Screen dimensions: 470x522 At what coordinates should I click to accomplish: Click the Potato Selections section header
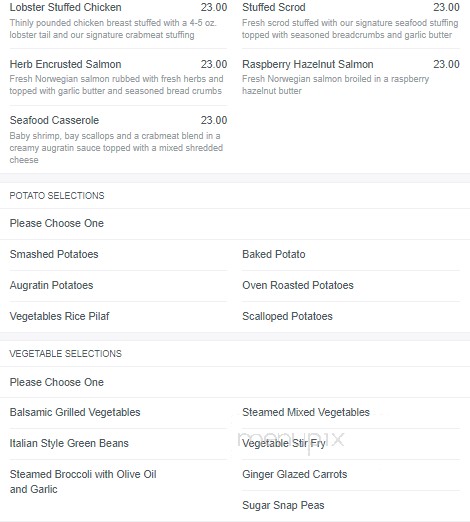point(57,196)
